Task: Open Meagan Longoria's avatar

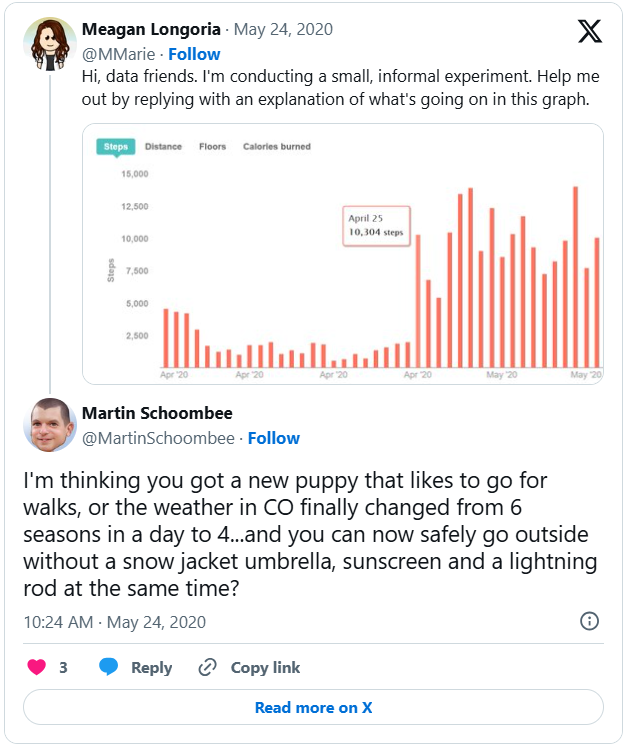Action: pos(50,44)
